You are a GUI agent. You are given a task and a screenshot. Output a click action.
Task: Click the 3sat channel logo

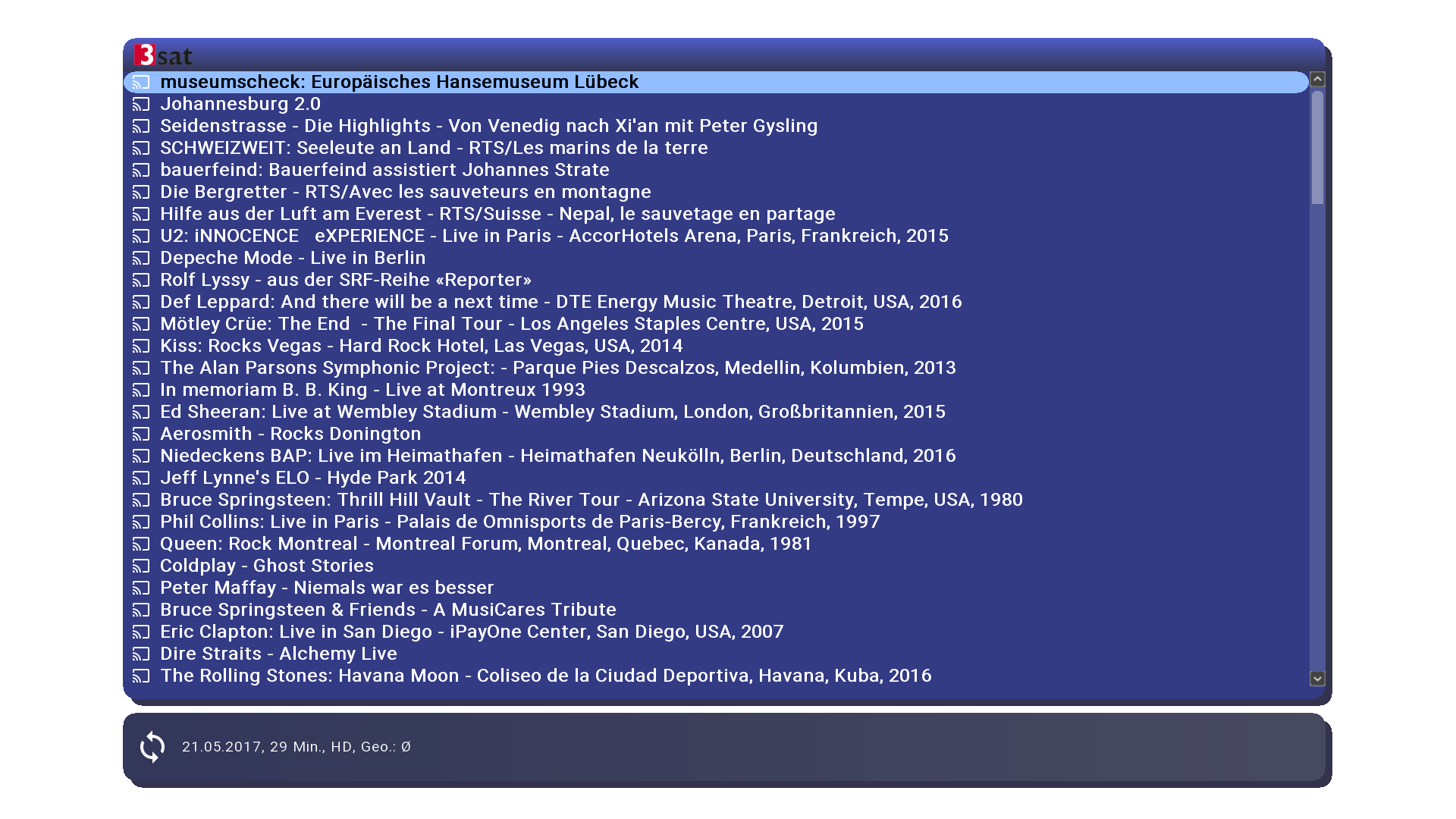coord(163,55)
